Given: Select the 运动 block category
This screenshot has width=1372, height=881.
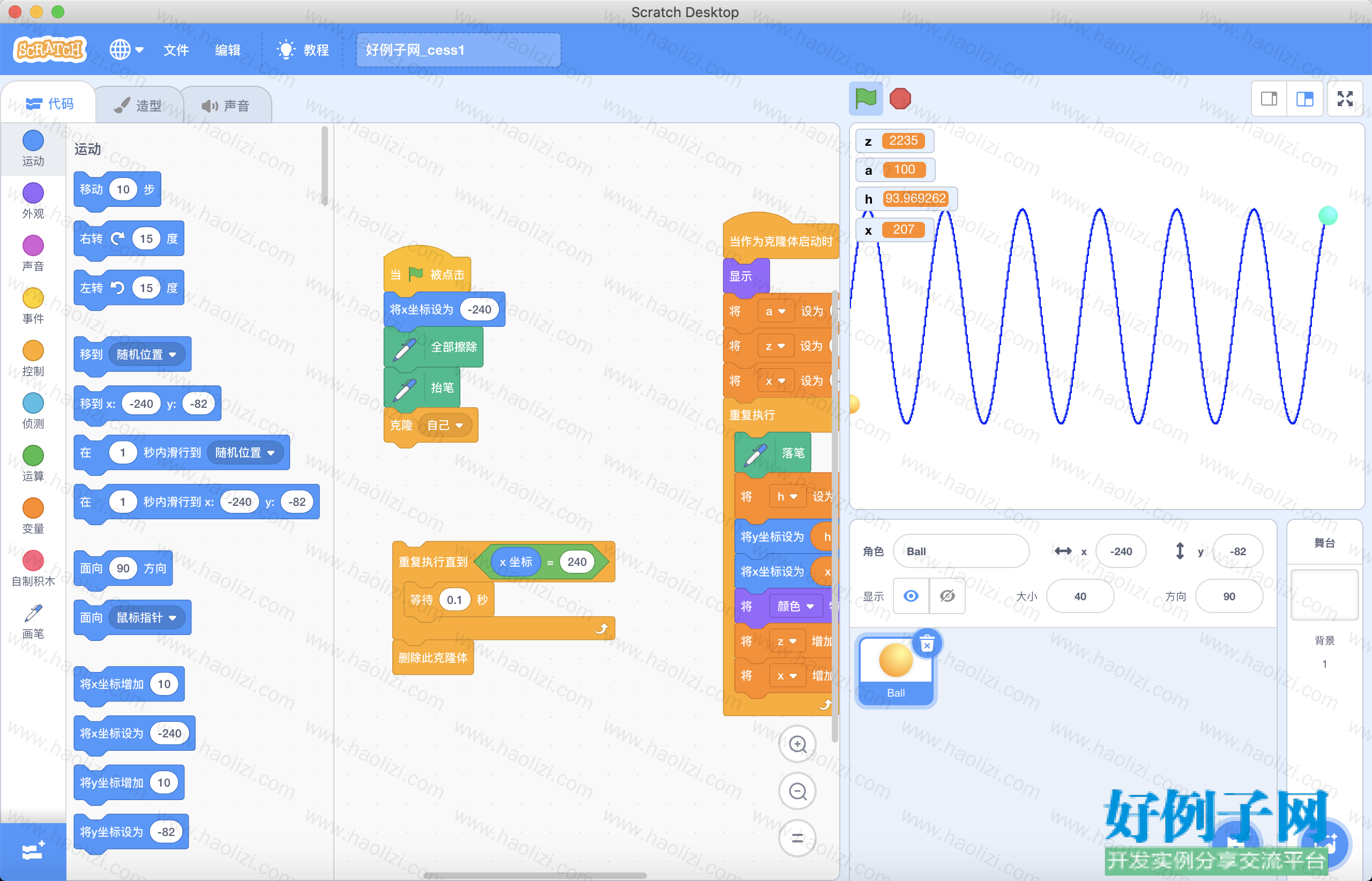Looking at the screenshot, I should 33,148.
